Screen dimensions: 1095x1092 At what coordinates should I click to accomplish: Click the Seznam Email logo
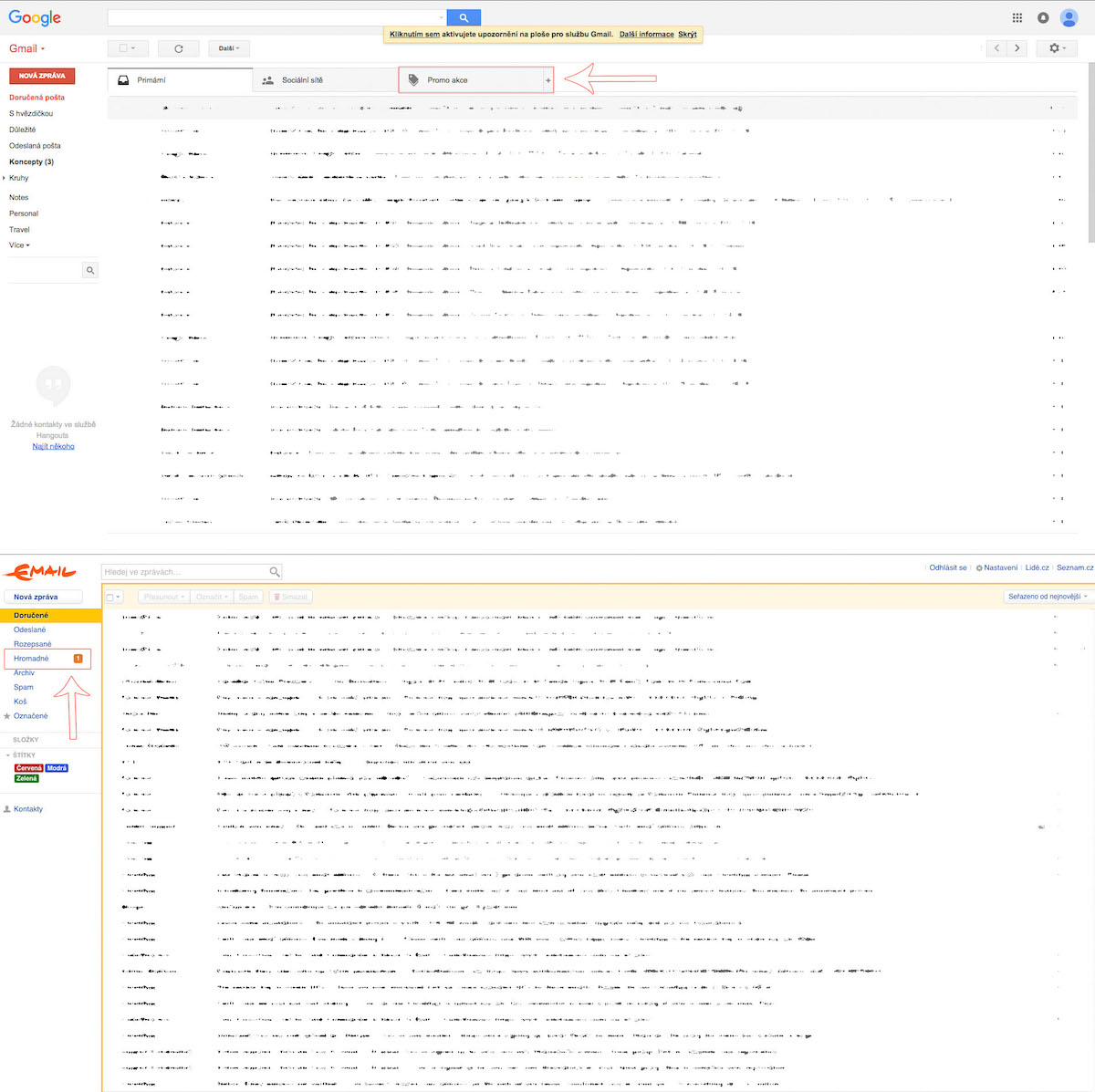(39, 572)
